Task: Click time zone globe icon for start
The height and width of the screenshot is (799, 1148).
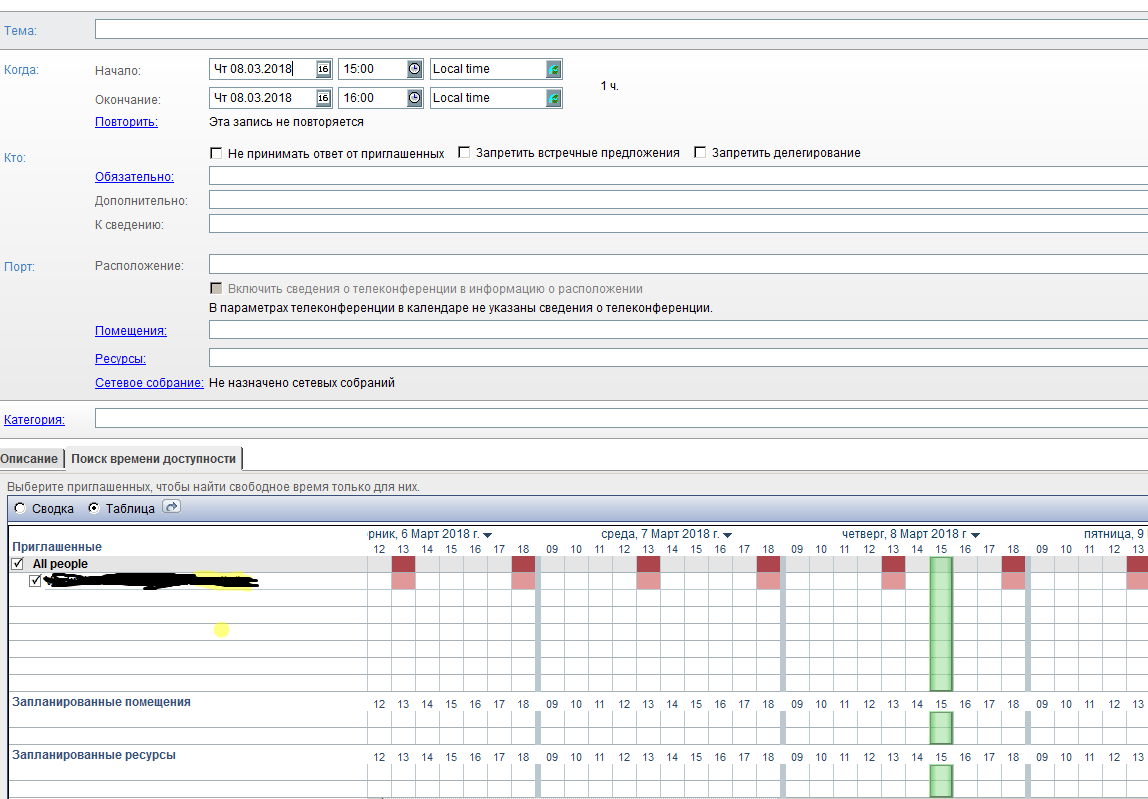Action: pyautogui.click(x=554, y=69)
